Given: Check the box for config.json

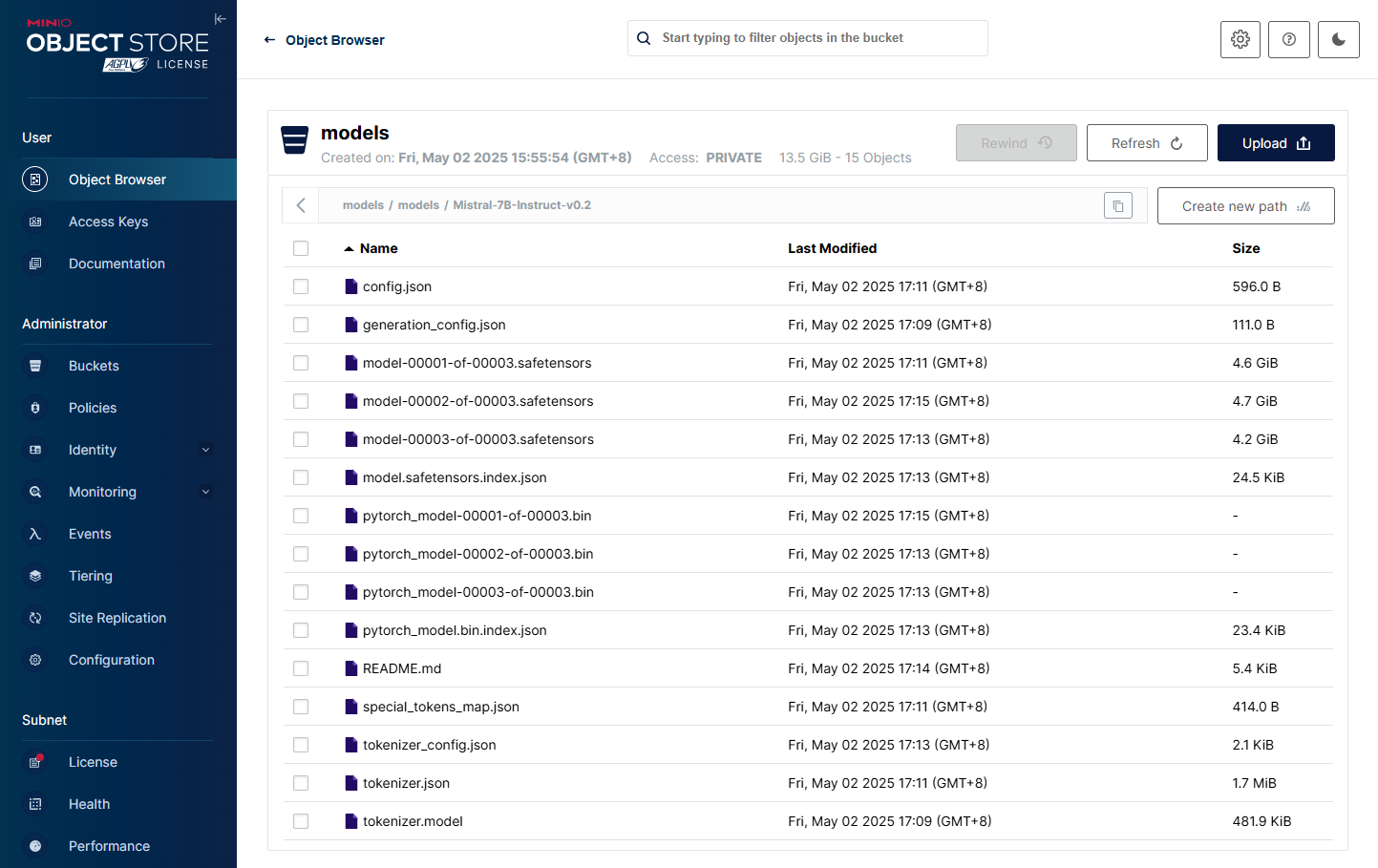Looking at the screenshot, I should coord(301,286).
